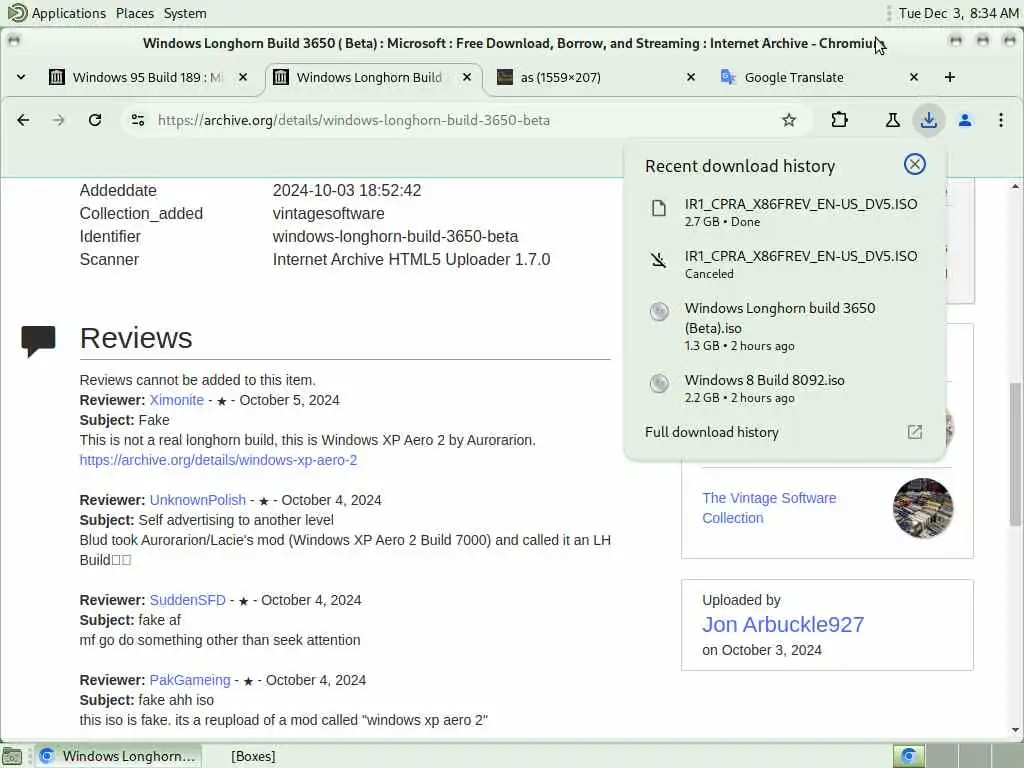The height and width of the screenshot is (768, 1024).
Task: Close the Recent download history popup
Action: [x=915, y=164]
